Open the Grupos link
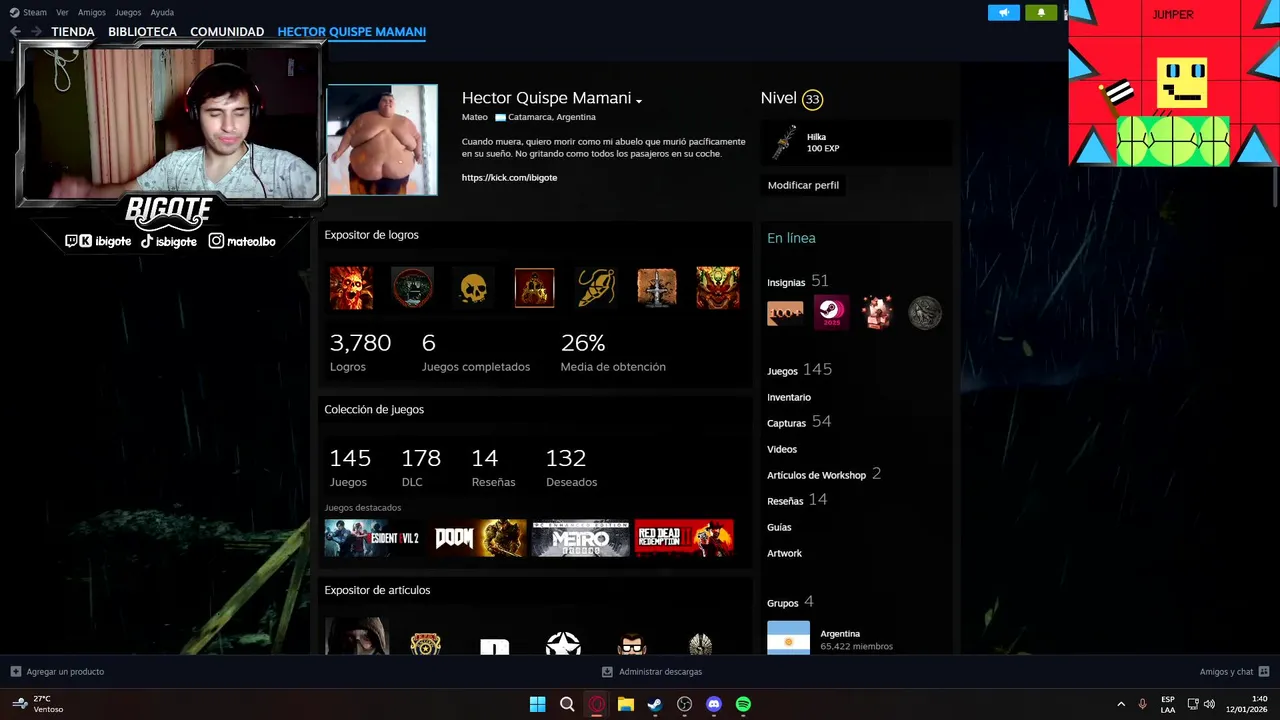 (783, 603)
